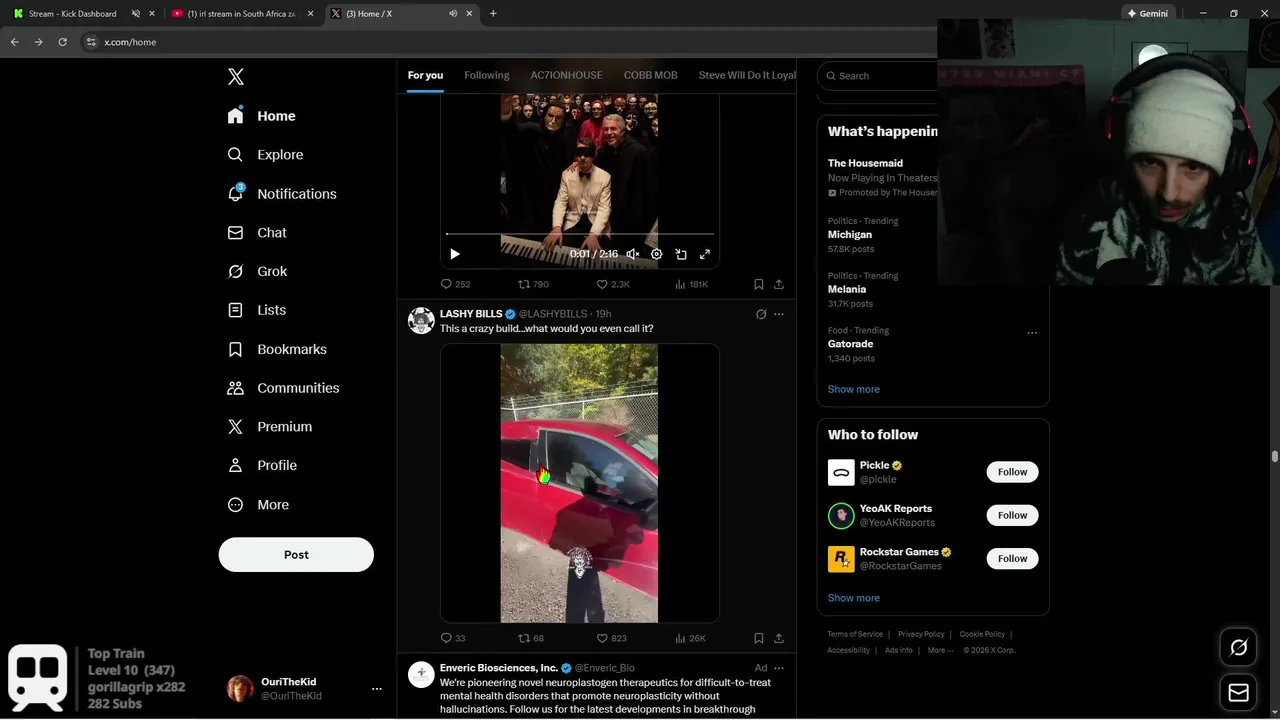Viewport: 1280px width, 720px height.
Task: Open Communities in the sidebar
Action: (283, 388)
